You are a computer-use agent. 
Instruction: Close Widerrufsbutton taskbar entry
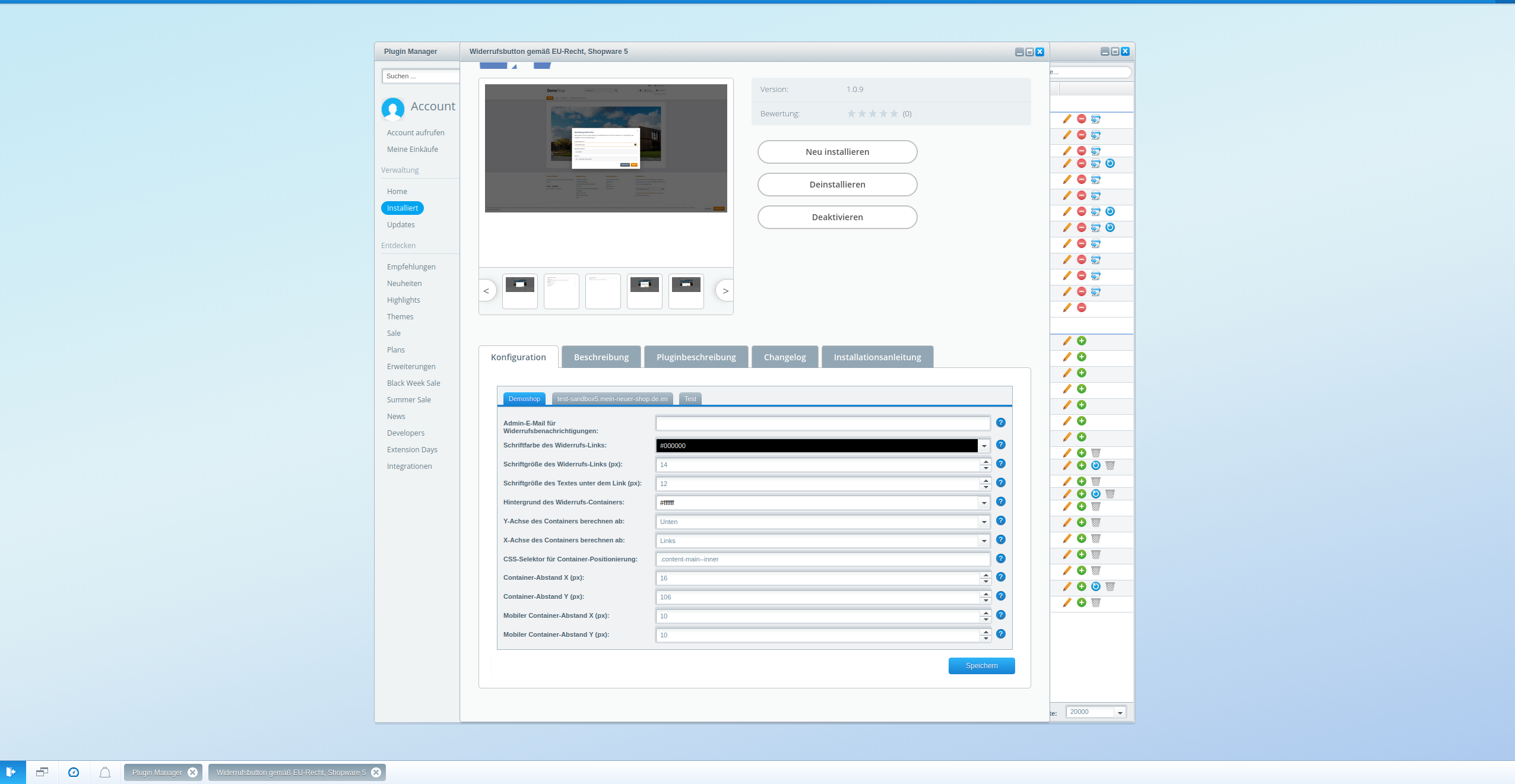(376, 772)
